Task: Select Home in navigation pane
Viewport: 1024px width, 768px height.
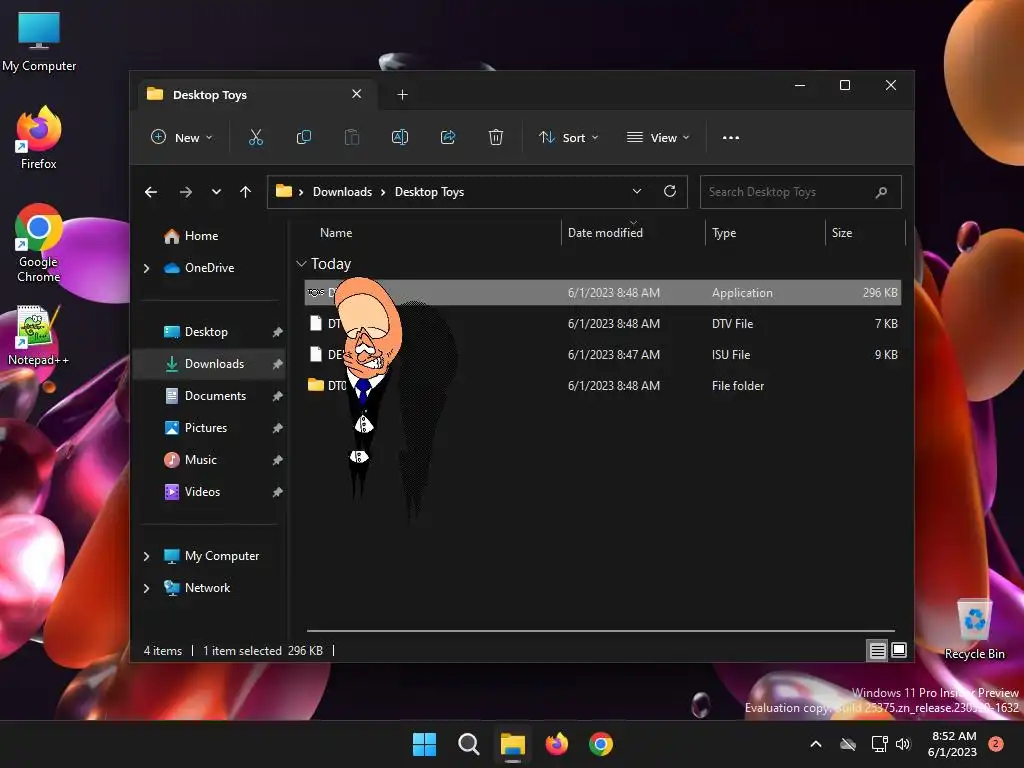Action: coord(201,236)
